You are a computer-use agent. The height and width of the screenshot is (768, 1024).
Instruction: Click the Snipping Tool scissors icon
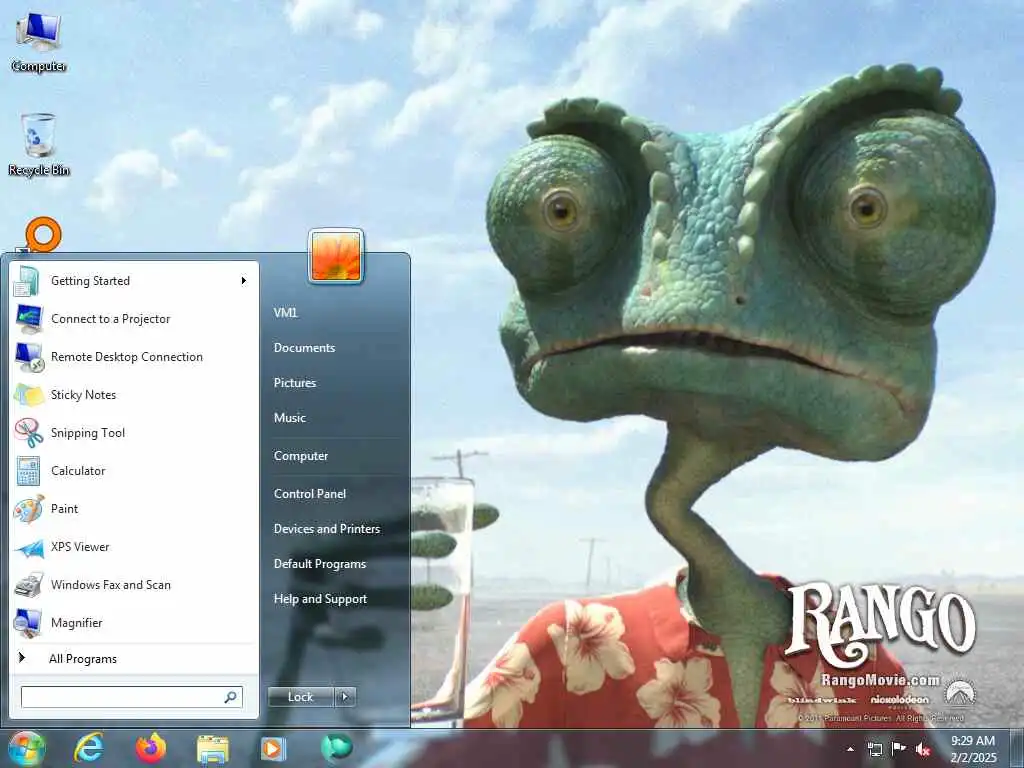29,433
